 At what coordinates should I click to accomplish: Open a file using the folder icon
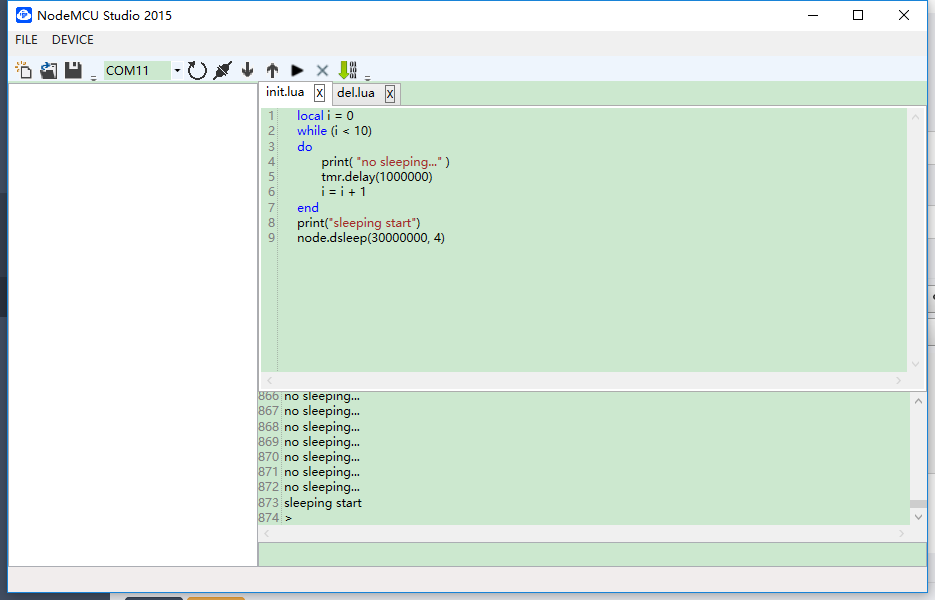[x=48, y=70]
